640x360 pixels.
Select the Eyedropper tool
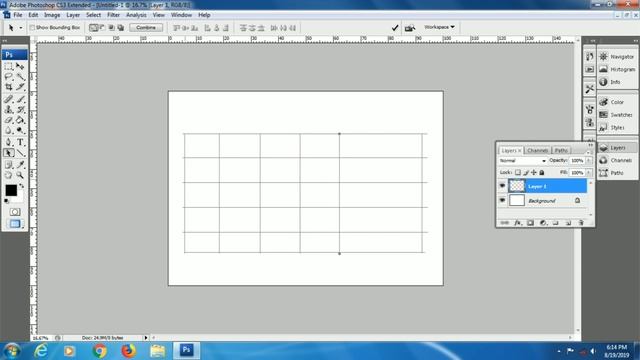point(20,165)
